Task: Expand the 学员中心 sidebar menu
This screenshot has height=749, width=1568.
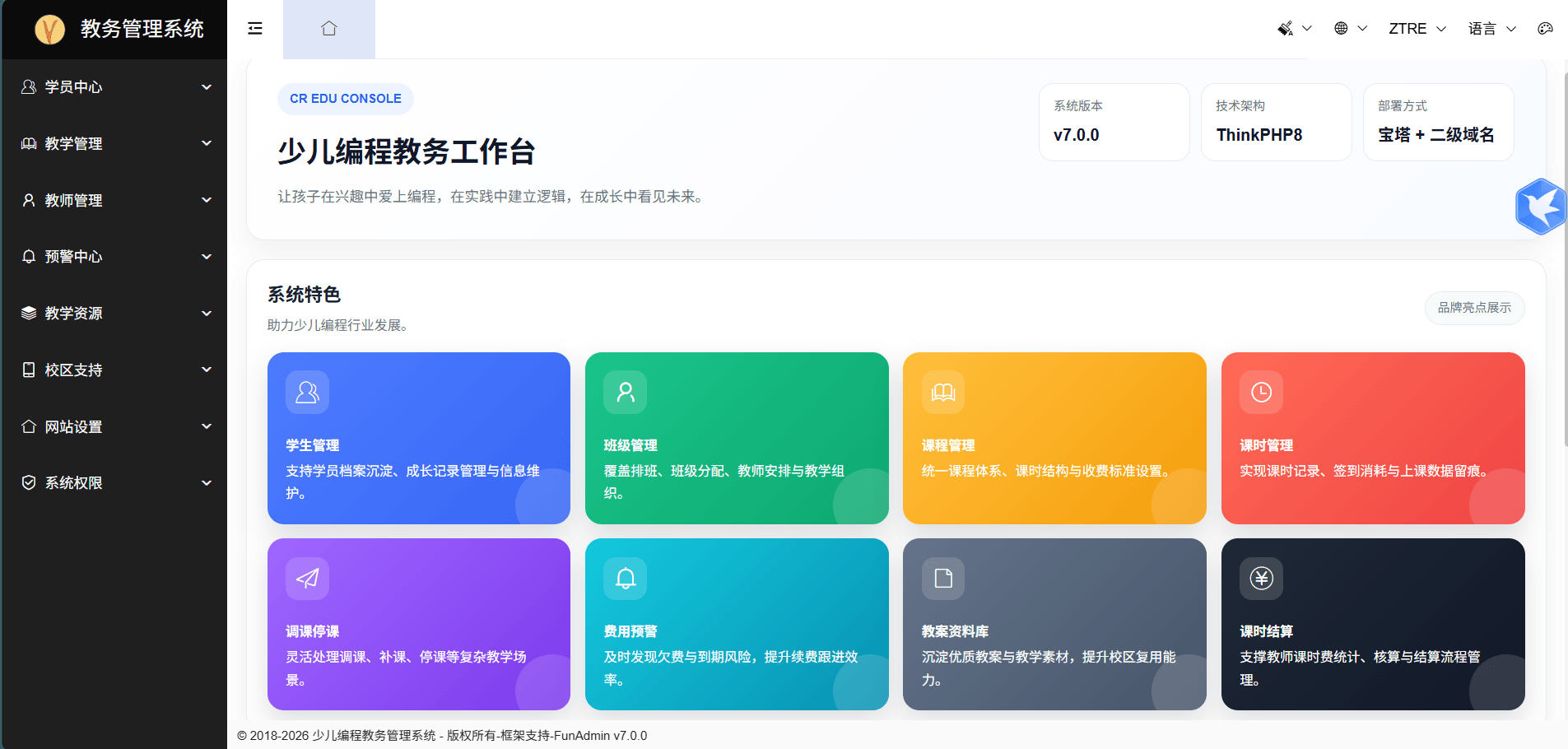Action: pos(114,87)
